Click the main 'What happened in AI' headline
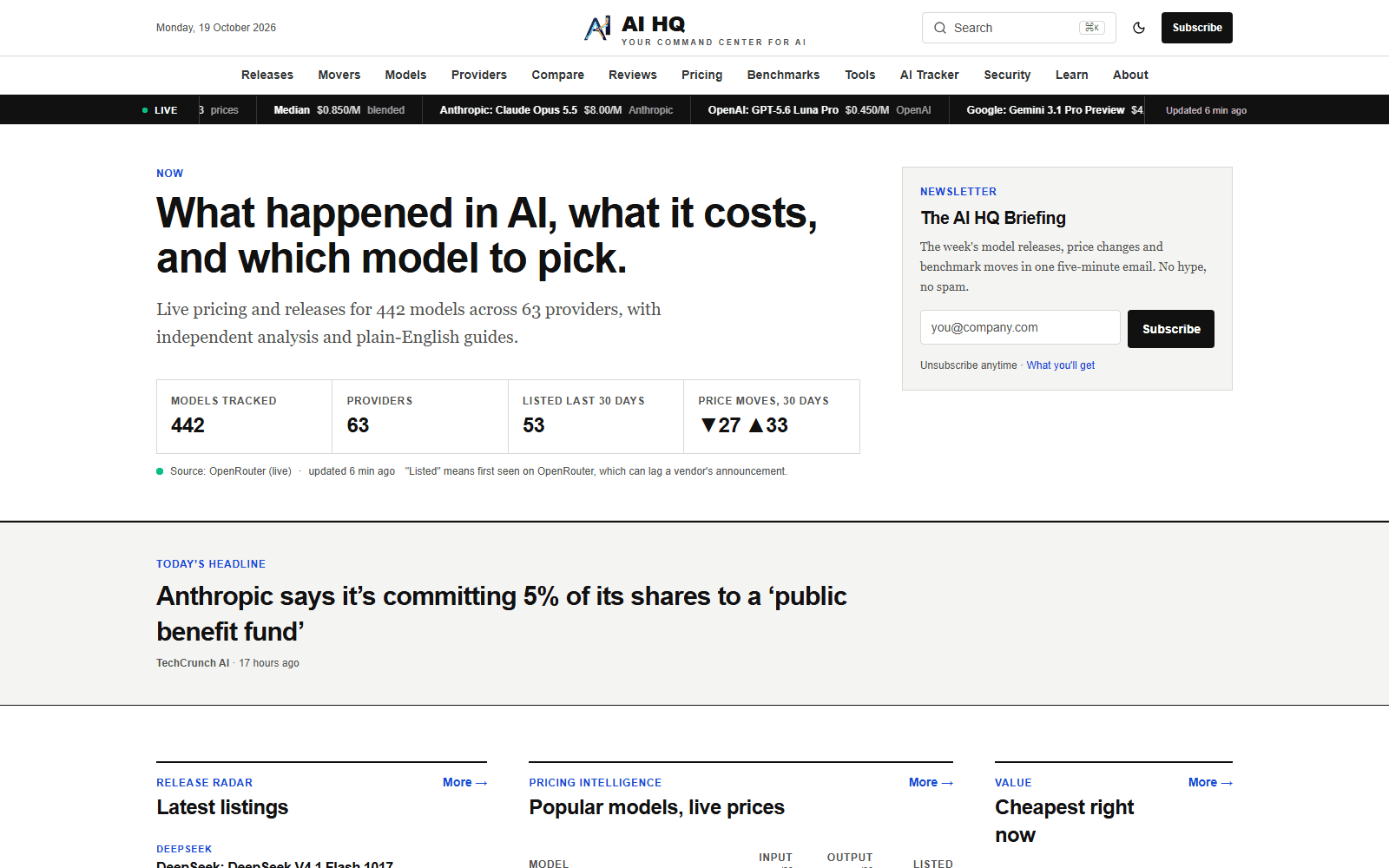Screen dimensions: 1389x868 [x=487, y=235]
